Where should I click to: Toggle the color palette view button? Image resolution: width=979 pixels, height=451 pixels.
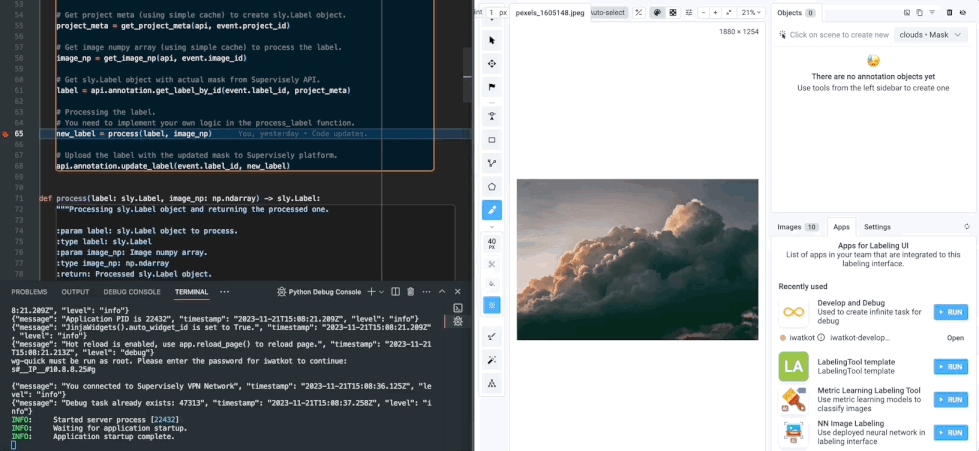[657, 12]
